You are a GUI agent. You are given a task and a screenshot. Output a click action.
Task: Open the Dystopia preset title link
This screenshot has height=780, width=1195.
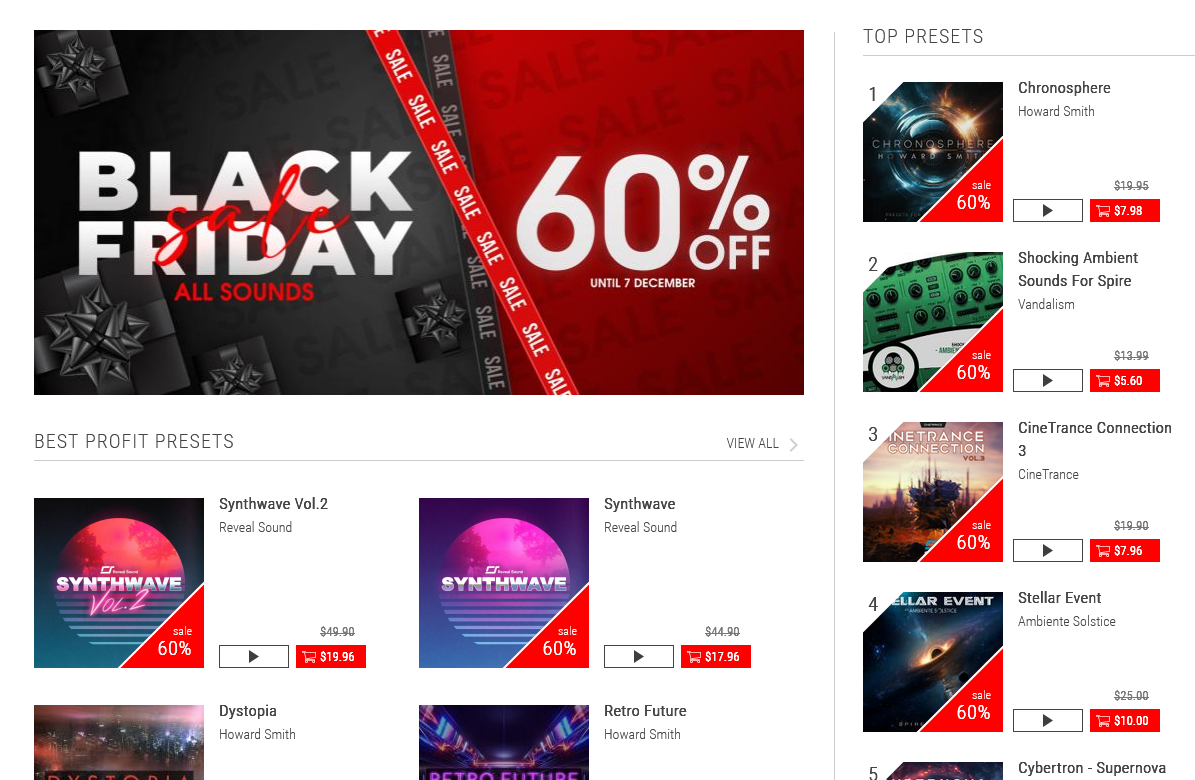click(248, 711)
